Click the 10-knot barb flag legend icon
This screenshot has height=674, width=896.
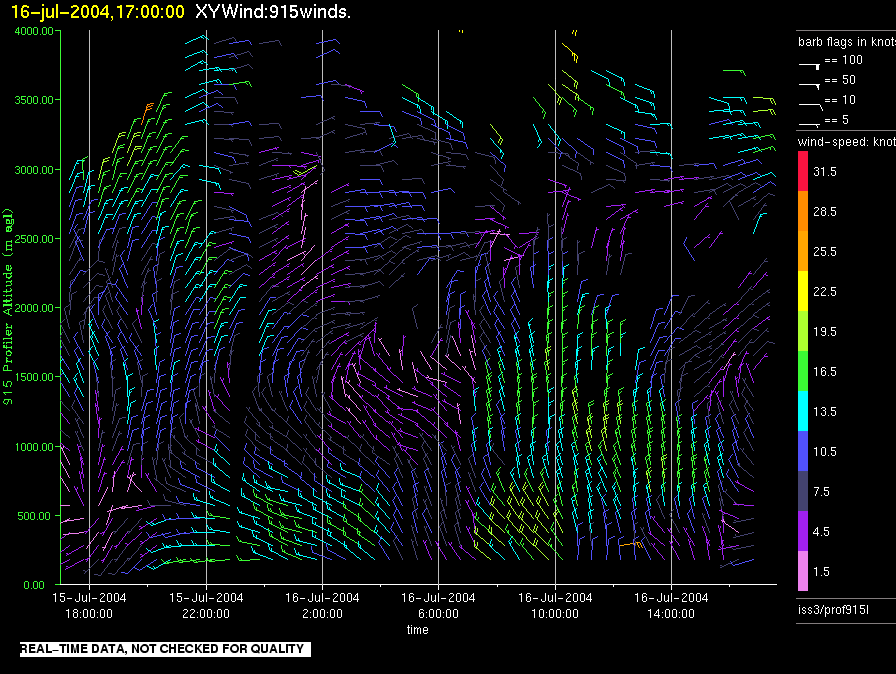pos(811,106)
